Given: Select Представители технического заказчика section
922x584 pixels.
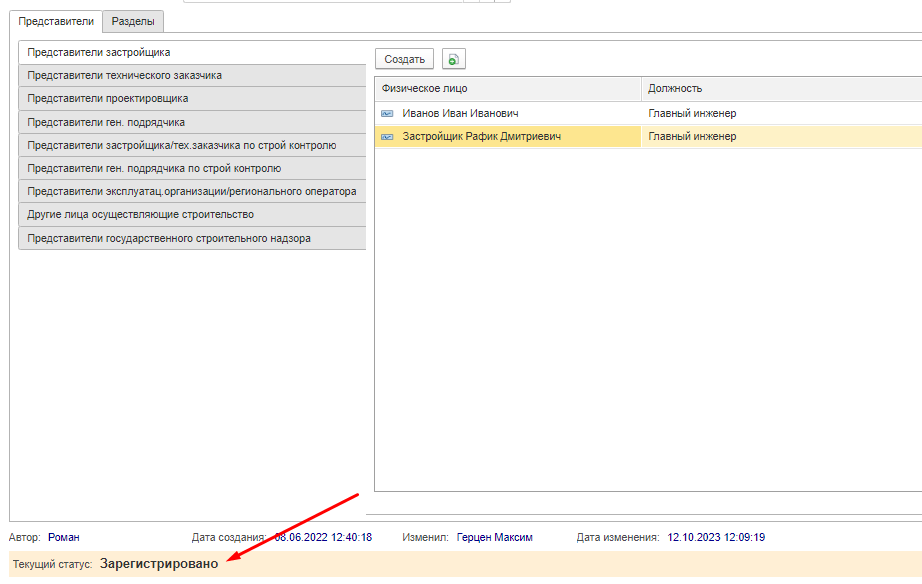Looking at the screenshot, I should pyautogui.click(x=192, y=75).
